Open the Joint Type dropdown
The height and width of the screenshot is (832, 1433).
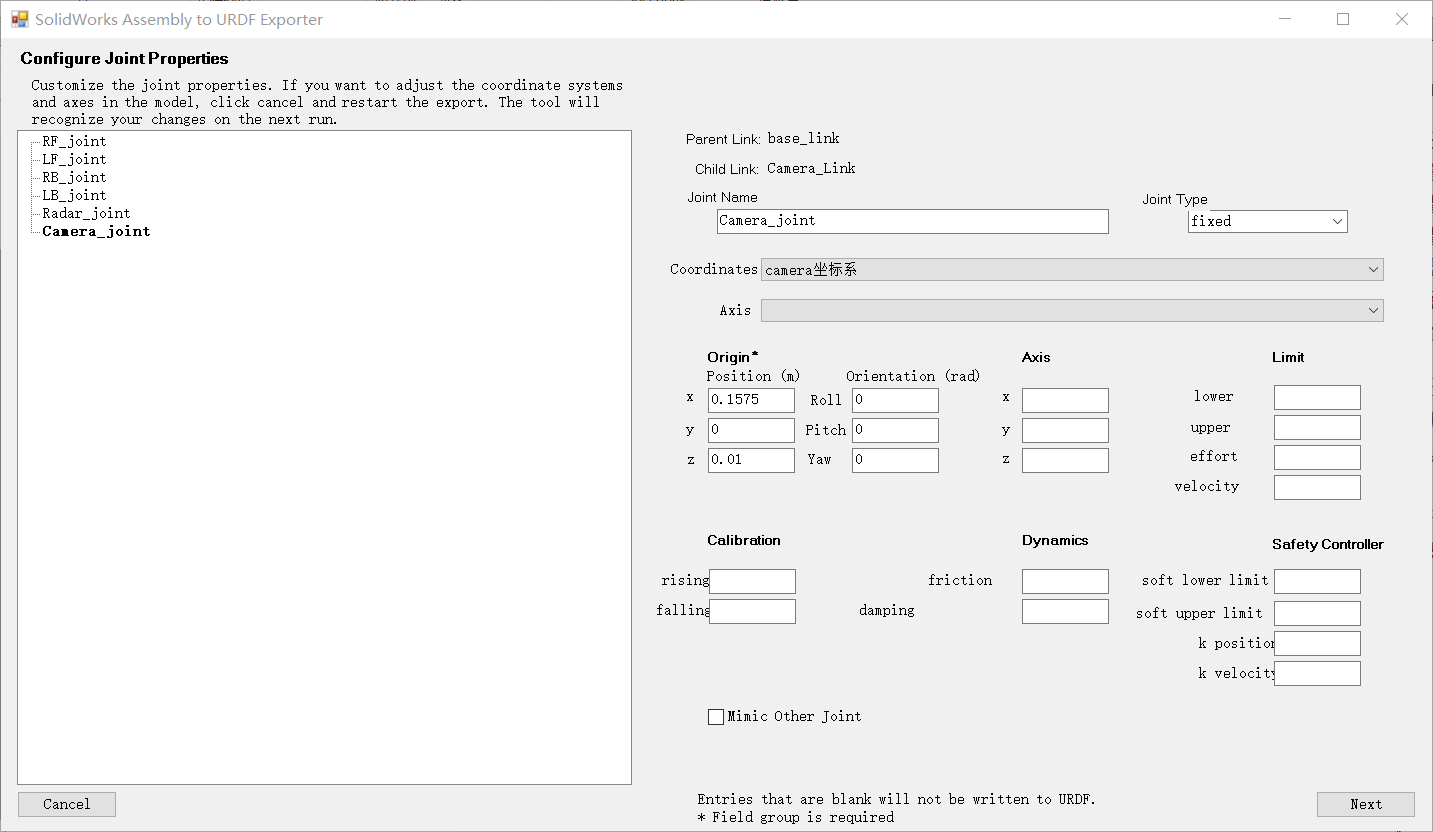(x=1267, y=222)
